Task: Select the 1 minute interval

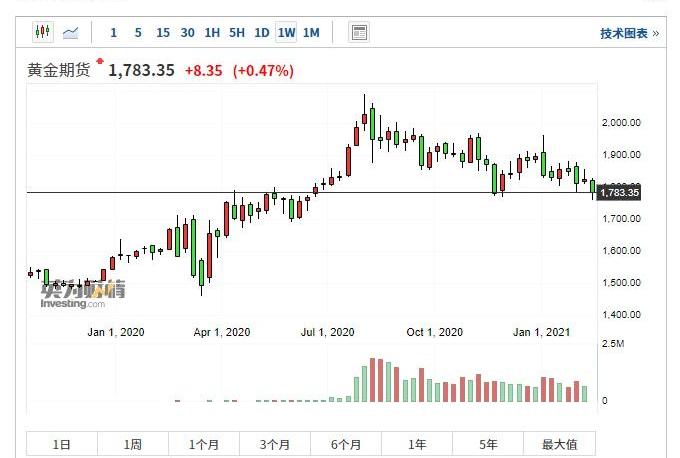Action: pos(114,33)
